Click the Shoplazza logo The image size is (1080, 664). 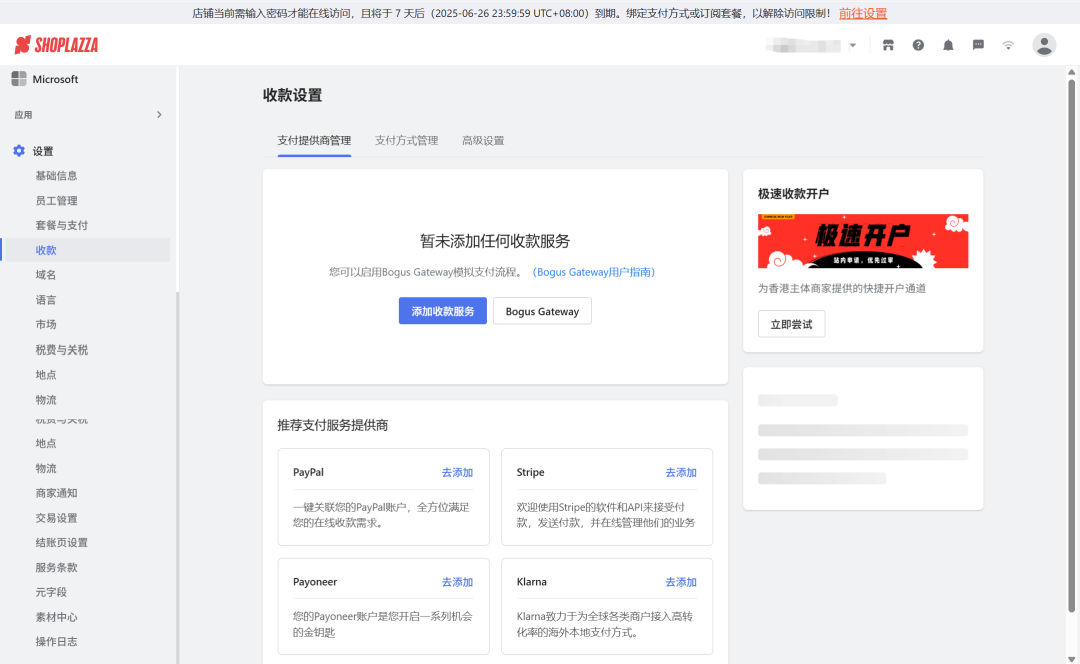56,45
